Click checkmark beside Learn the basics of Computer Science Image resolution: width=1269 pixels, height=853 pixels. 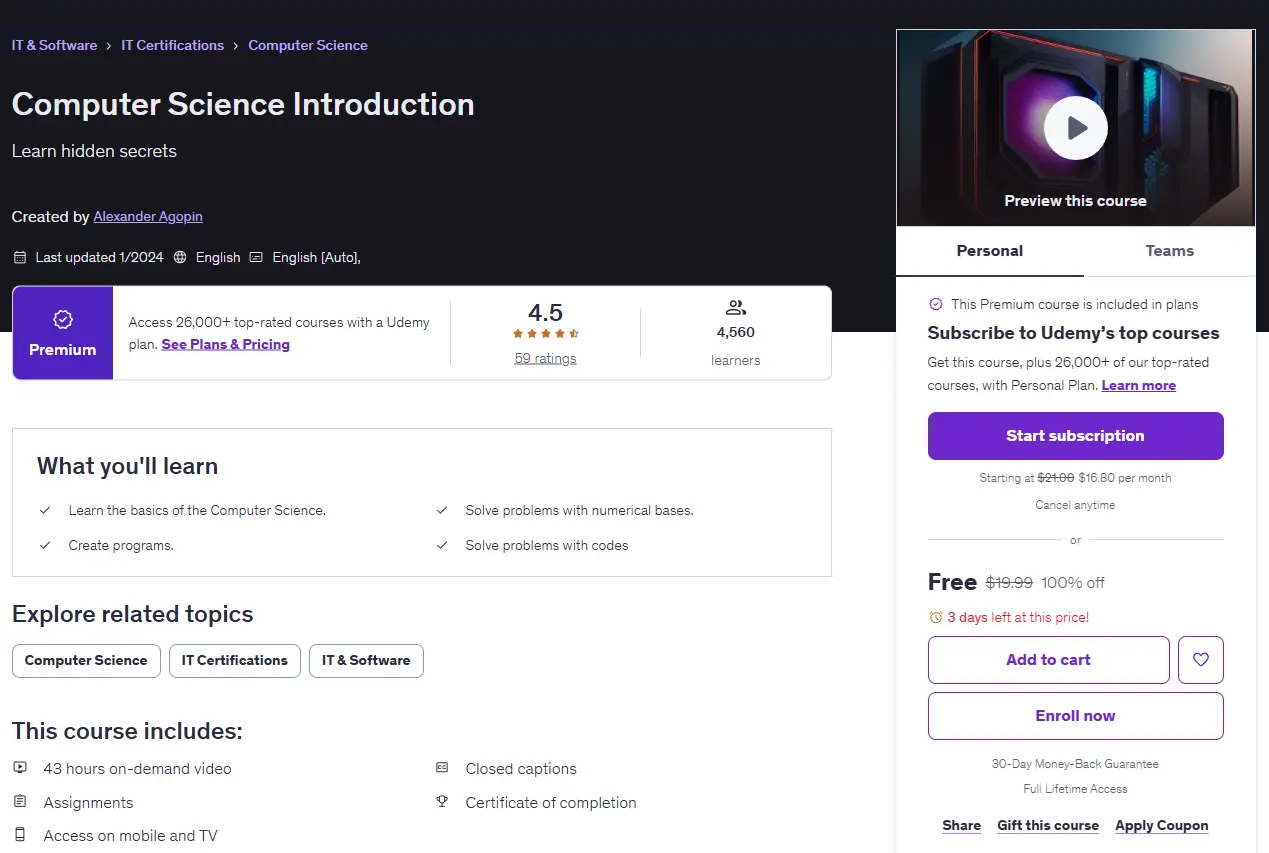pyautogui.click(x=45, y=510)
